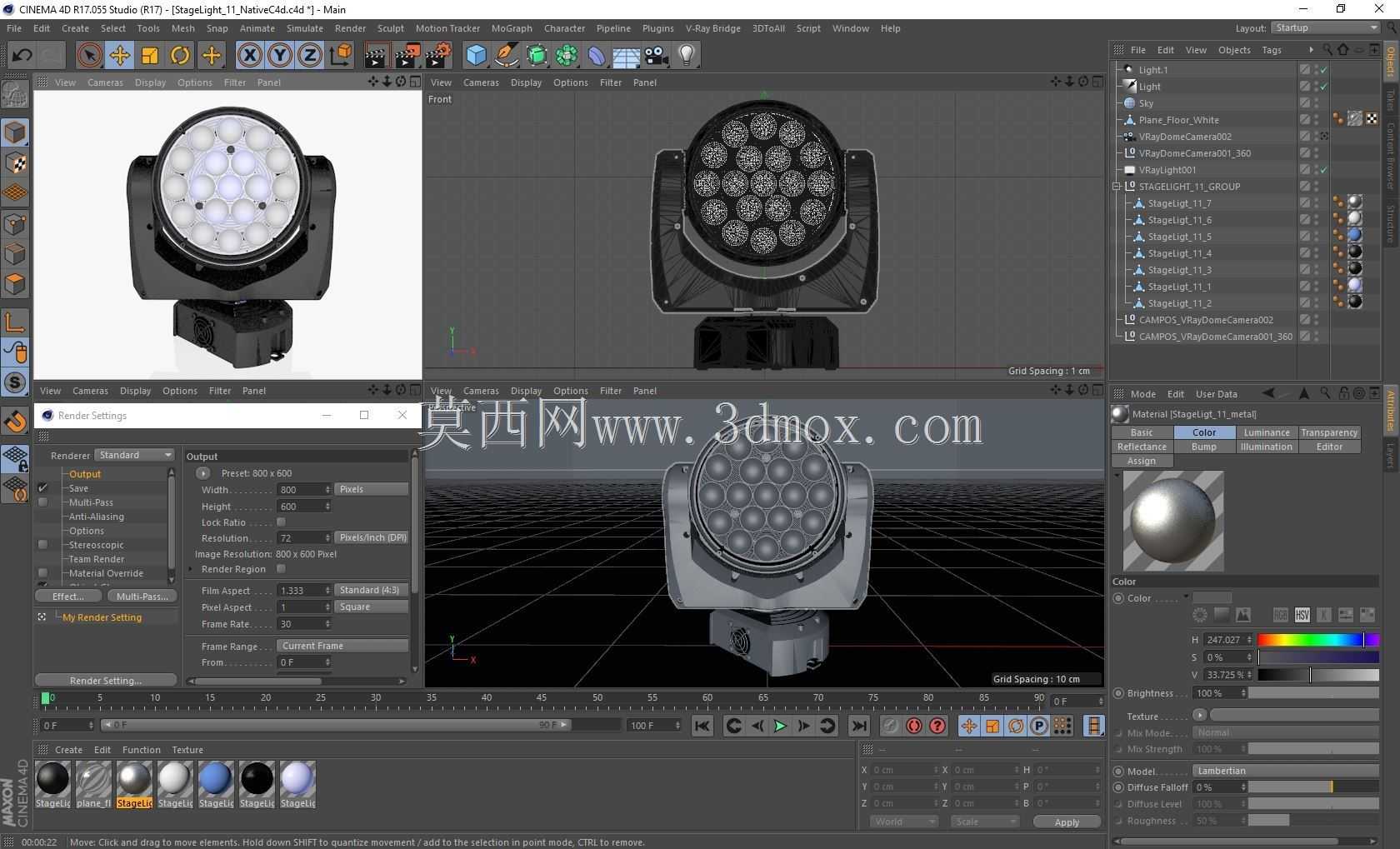
Task: Open the Pixels/Inch (DPI) dropdown
Action: click(372, 537)
